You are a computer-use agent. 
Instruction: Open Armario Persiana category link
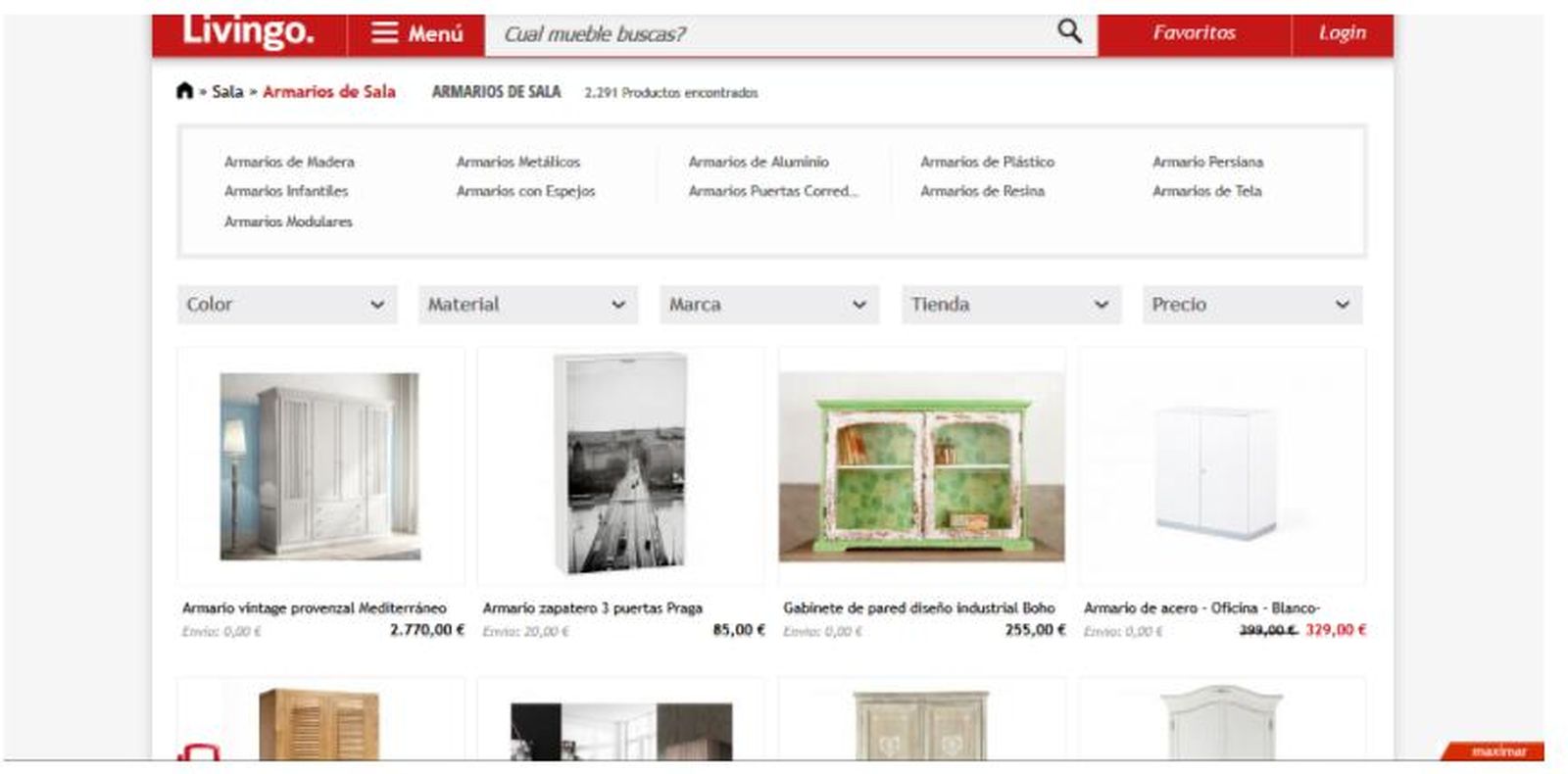[1207, 162]
